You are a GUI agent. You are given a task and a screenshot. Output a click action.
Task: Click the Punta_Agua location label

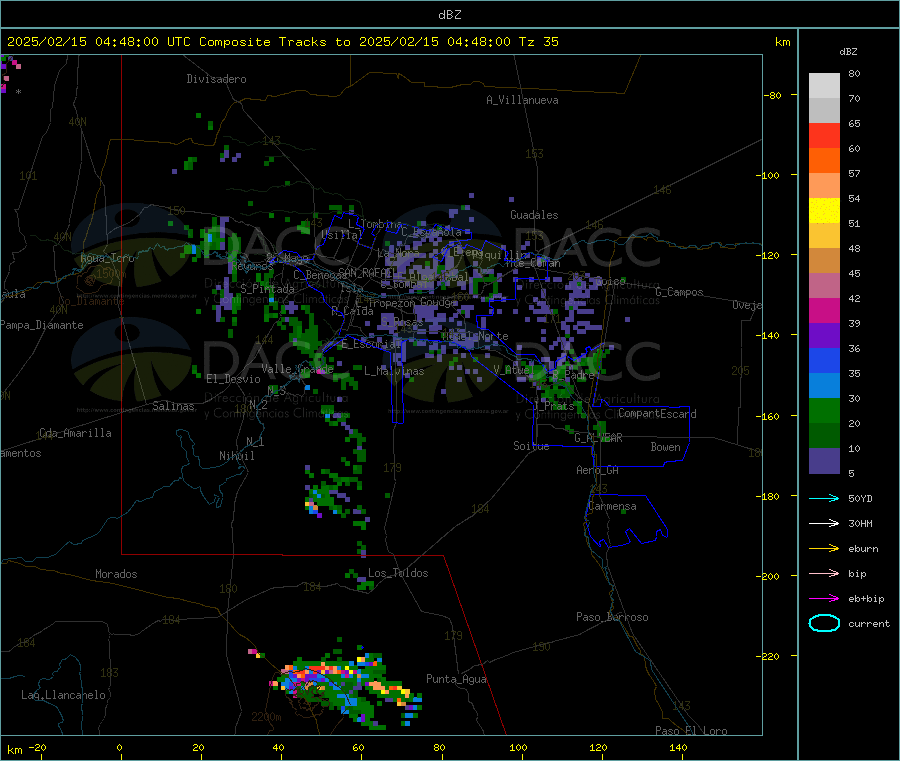click(x=456, y=679)
